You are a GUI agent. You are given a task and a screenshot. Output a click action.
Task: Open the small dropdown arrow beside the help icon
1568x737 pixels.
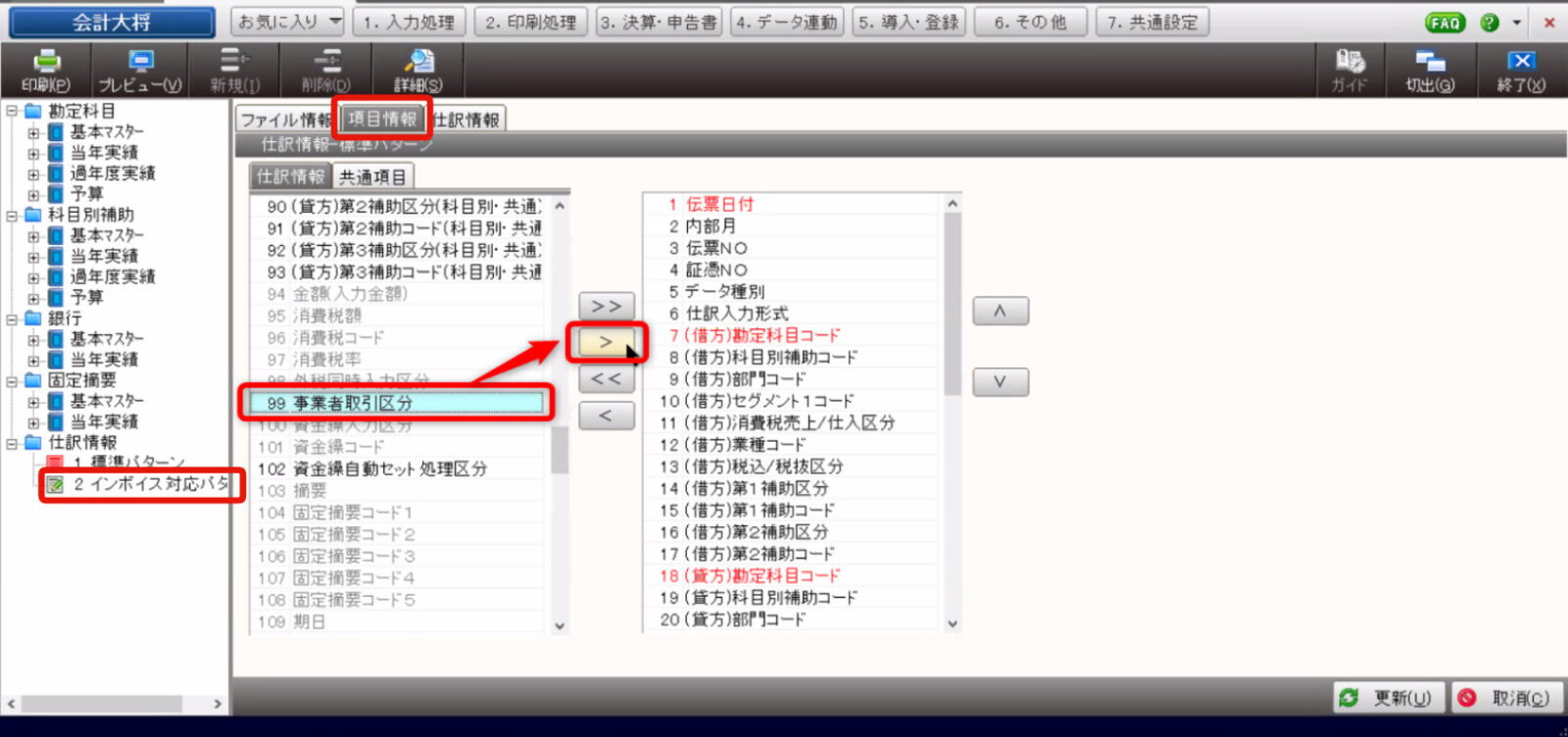pos(1516,23)
